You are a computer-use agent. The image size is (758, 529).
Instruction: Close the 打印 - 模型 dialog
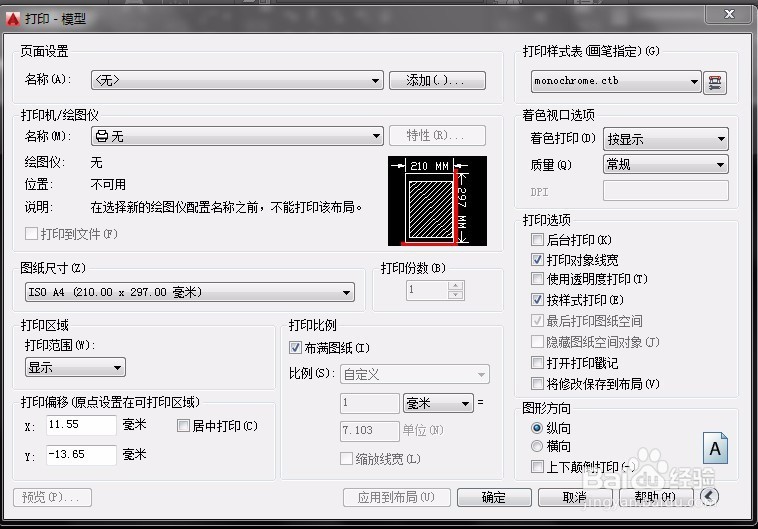click(x=729, y=14)
